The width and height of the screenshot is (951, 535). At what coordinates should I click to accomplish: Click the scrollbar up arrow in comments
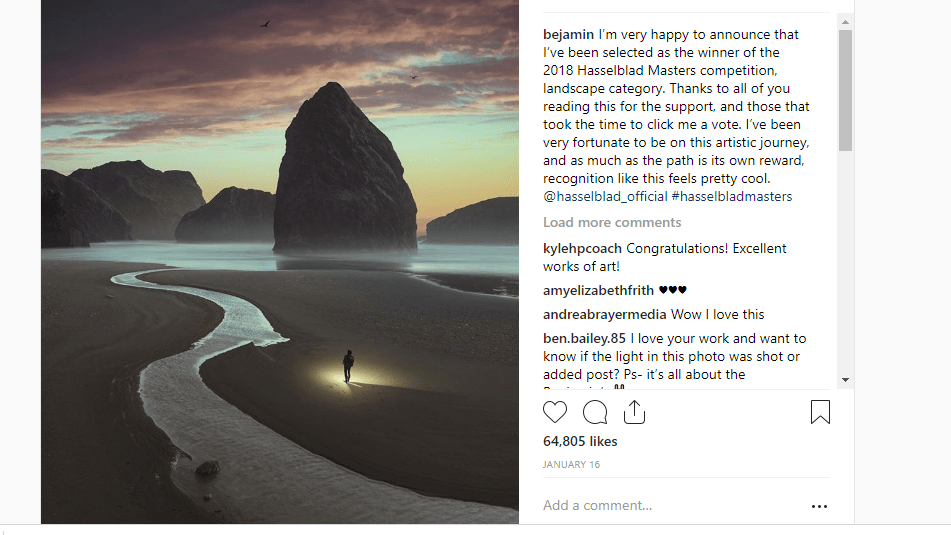click(845, 21)
